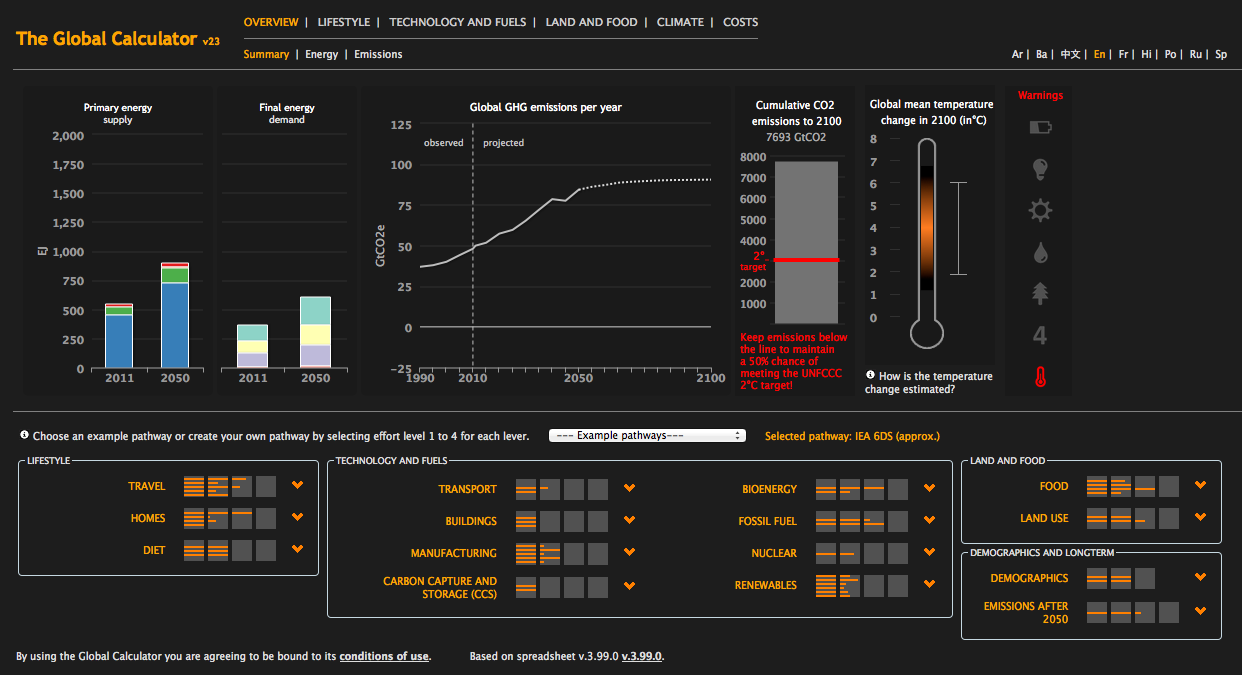
Task: Expand the Emissions After 2050 lever
Action: [1200, 611]
